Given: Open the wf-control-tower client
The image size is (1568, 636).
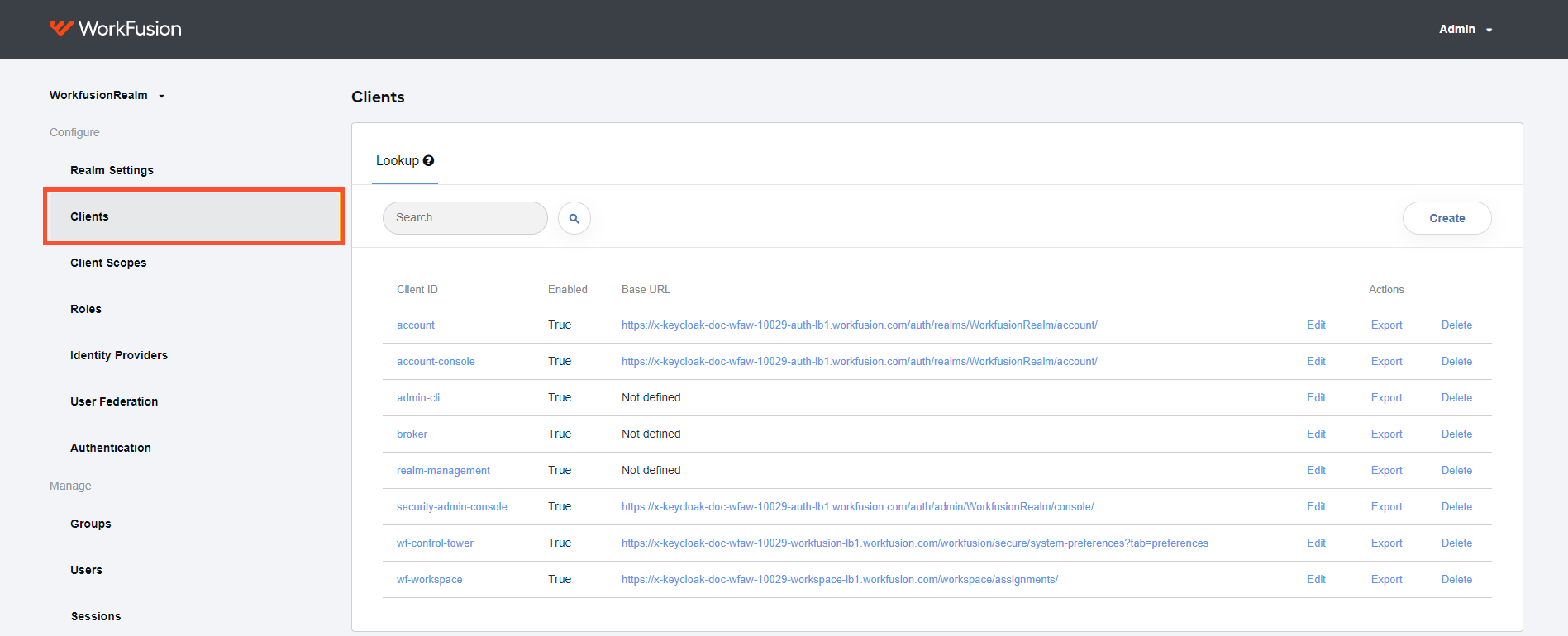Looking at the screenshot, I should 435,543.
